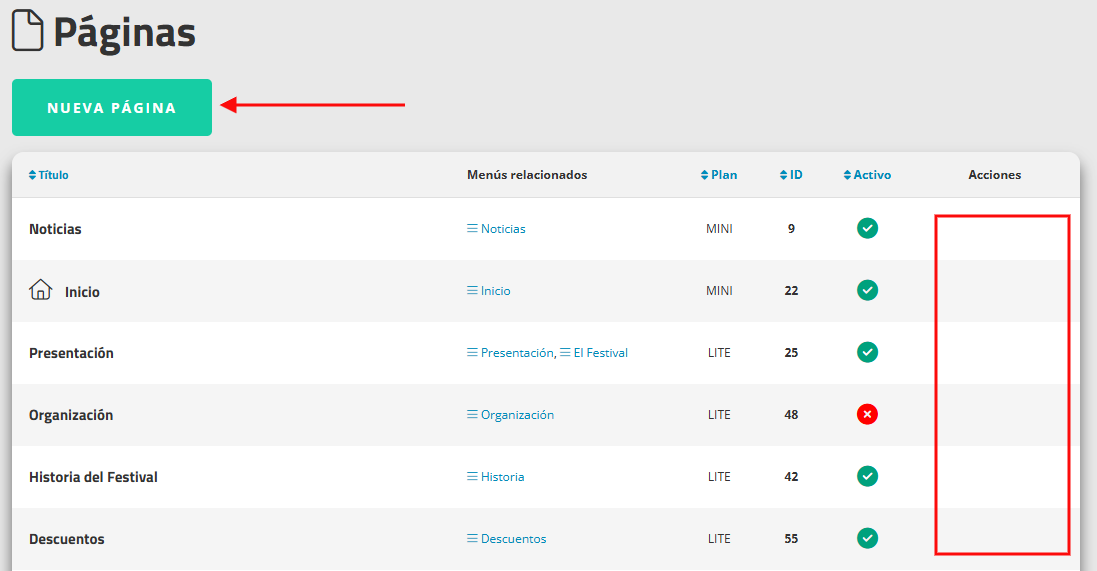The height and width of the screenshot is (571, 1097).
Task: Click the page document icon beside Páginas
Action: point(28,30)
